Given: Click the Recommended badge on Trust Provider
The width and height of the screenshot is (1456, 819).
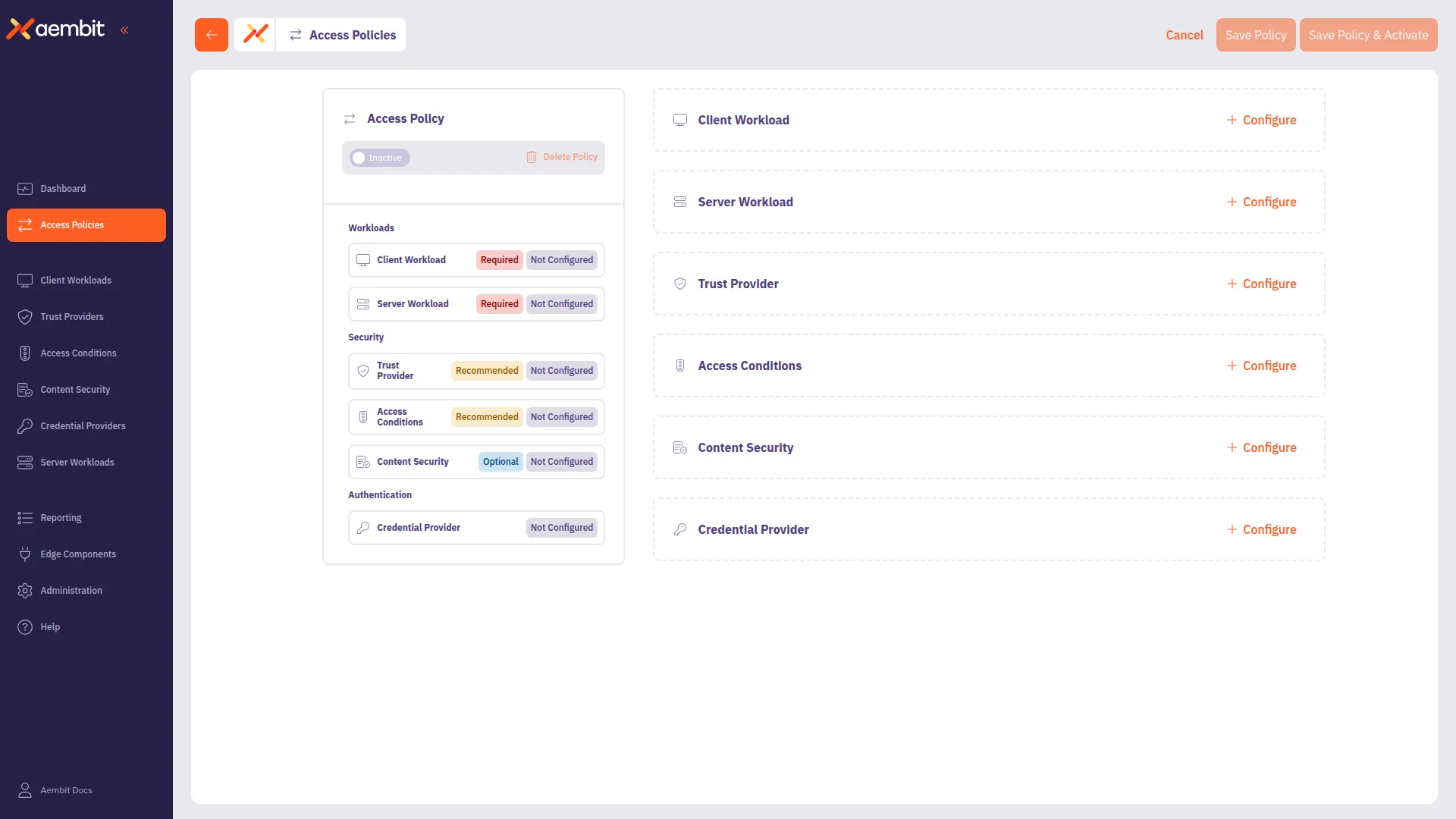Looking at the screenshot, I should (487, 371).
